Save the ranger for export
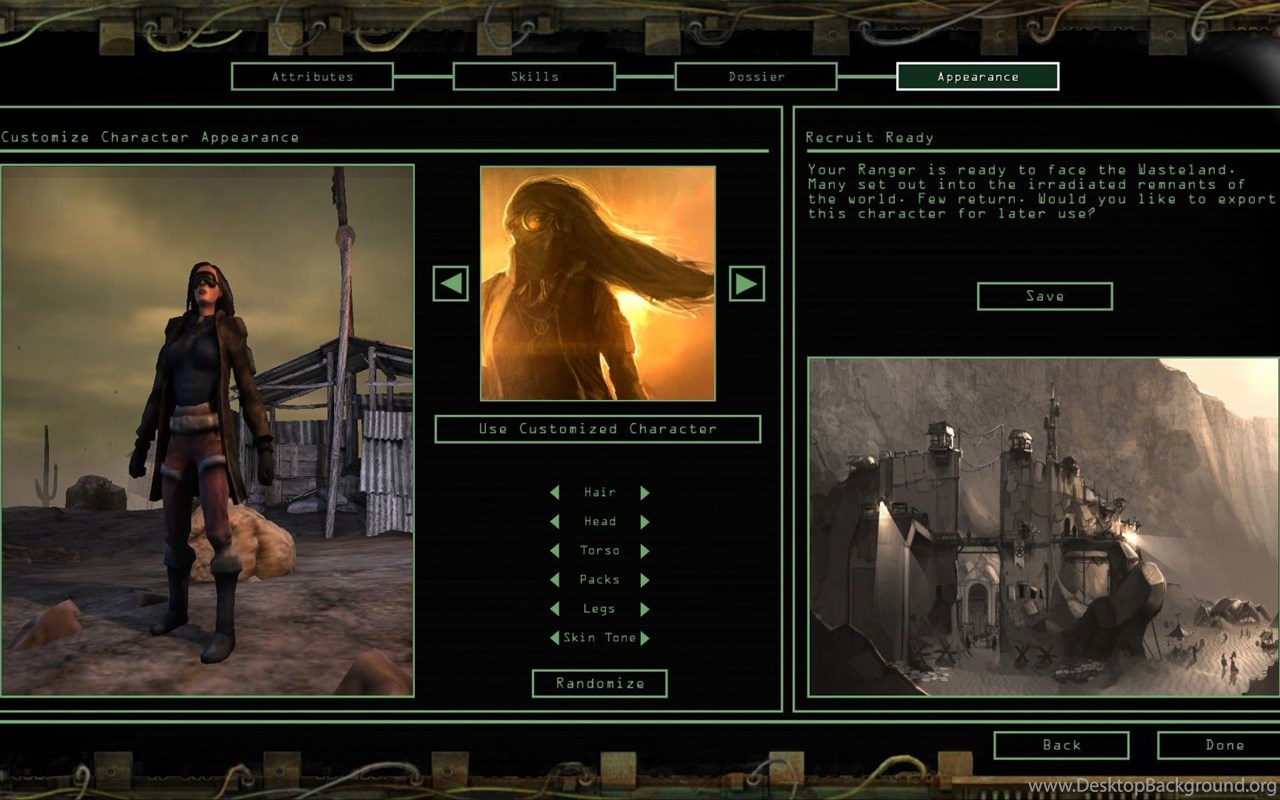The width and height of the screenshot is (1280, 800). tap(1044, 296)
